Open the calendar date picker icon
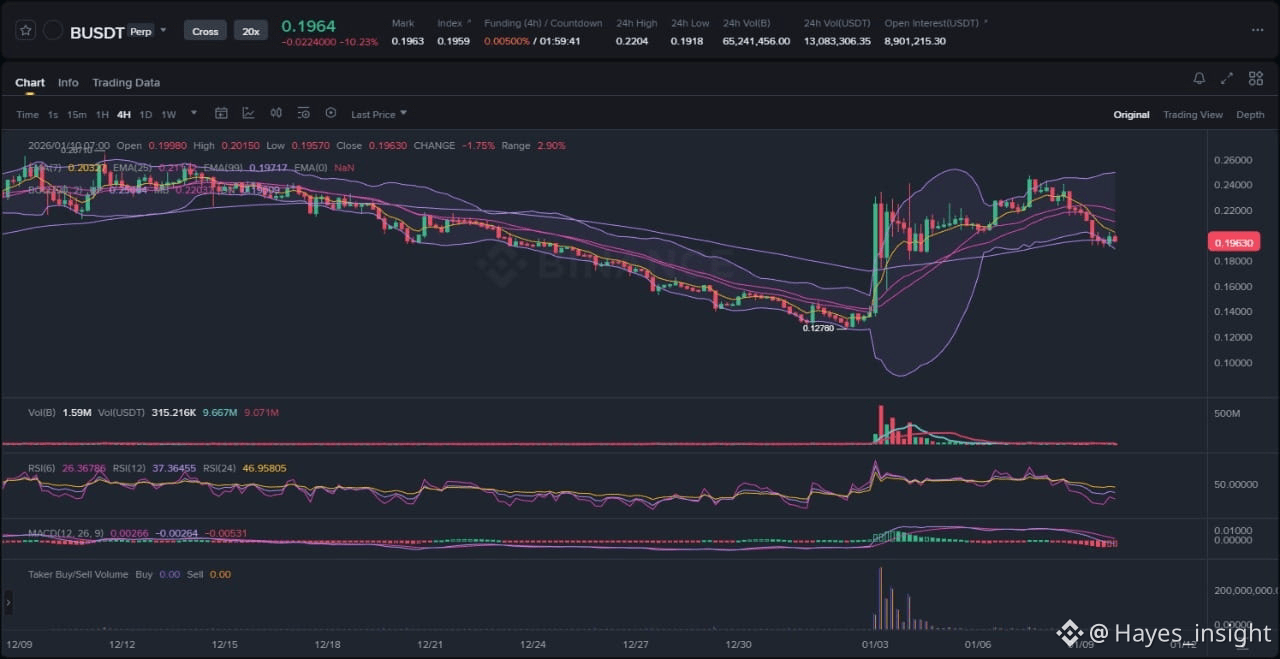 point(222,114)
